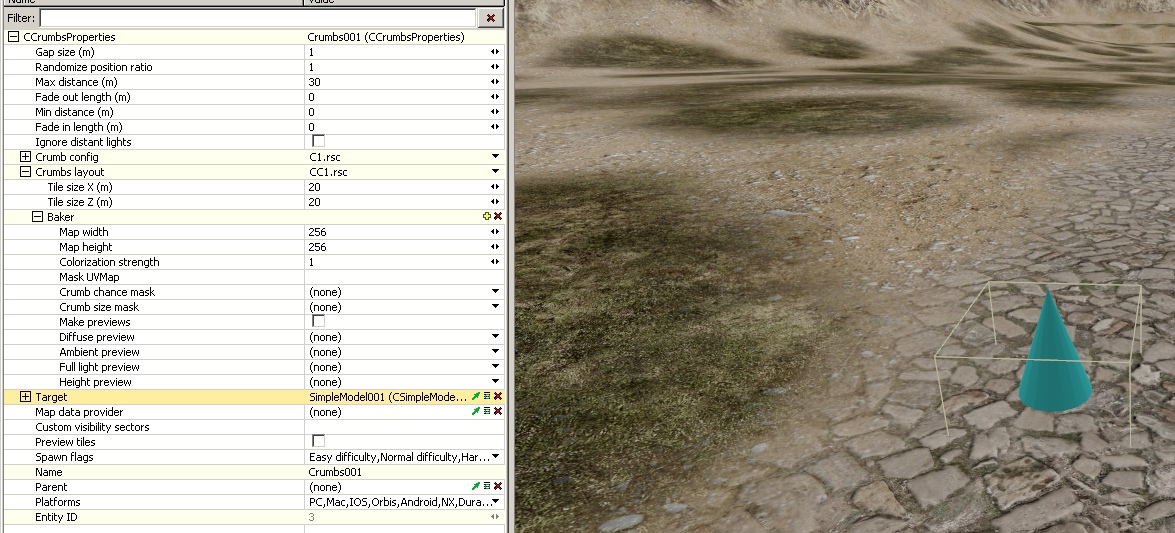Enable the Preview tiles checkbox

(318, 441)
